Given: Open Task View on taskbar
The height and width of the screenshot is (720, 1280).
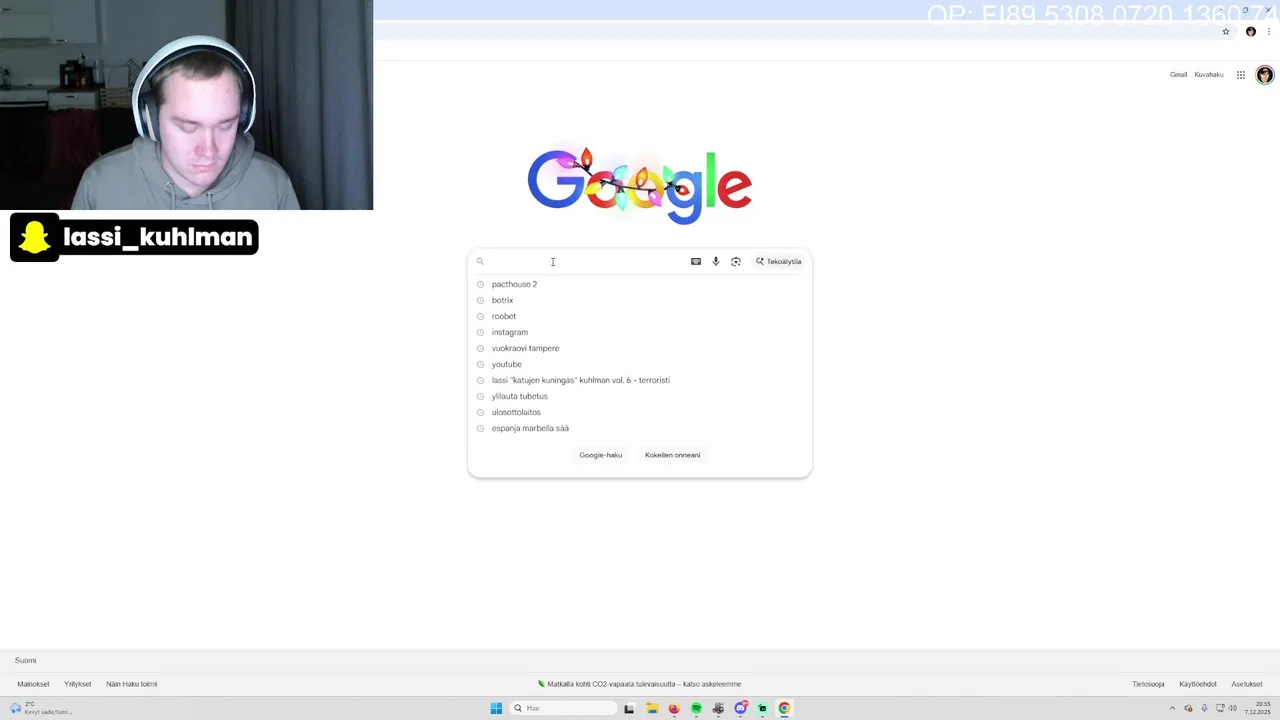Looking at the screenshot, I should (x=629, y=708).
